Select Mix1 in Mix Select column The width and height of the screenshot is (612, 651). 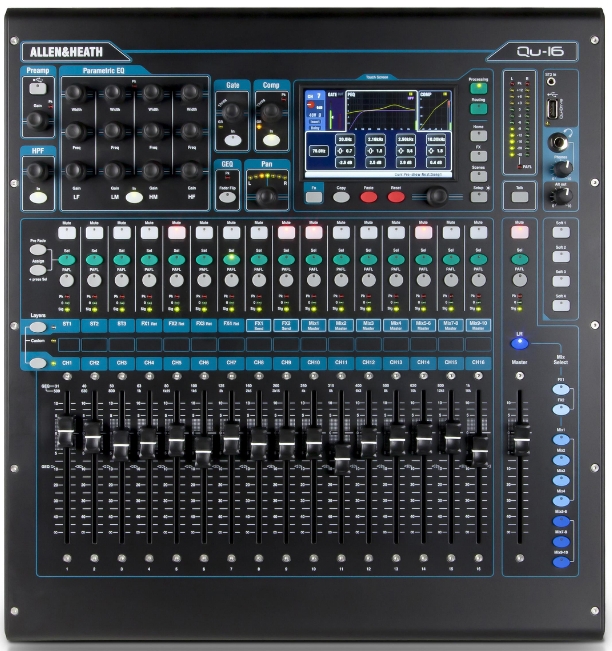561,440
